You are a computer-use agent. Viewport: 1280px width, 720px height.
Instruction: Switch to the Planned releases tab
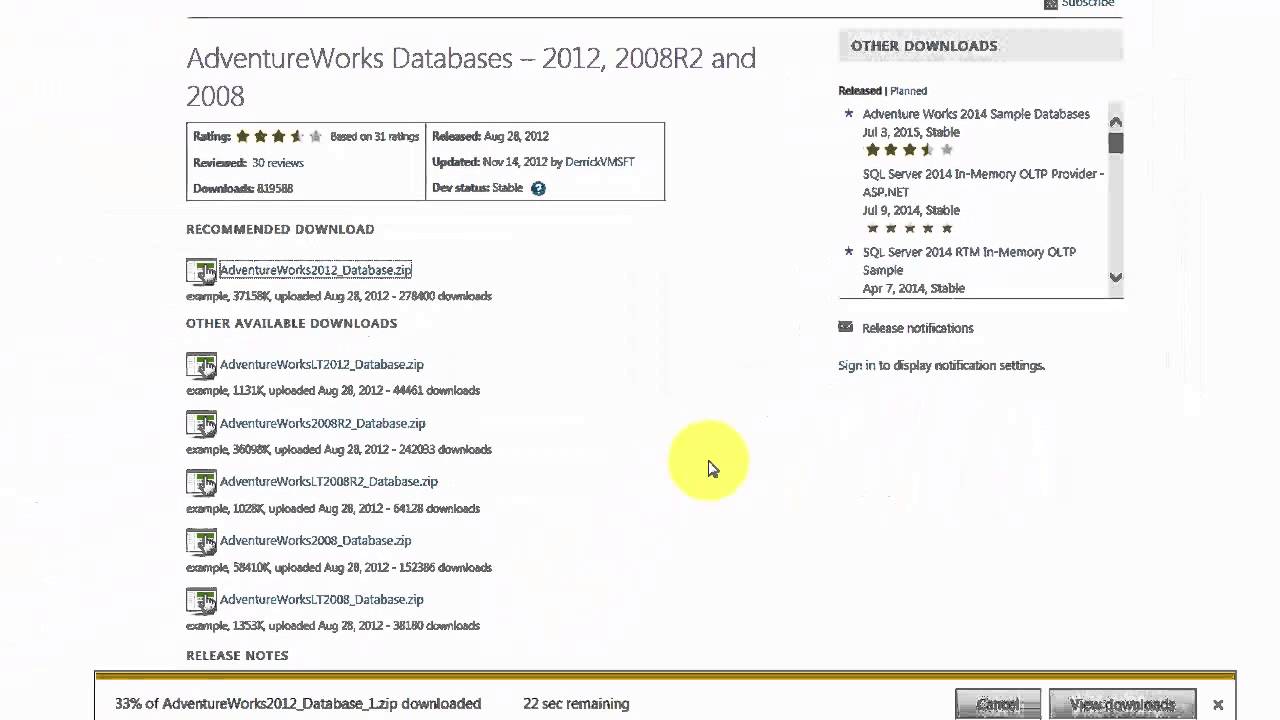coord(909,91)
